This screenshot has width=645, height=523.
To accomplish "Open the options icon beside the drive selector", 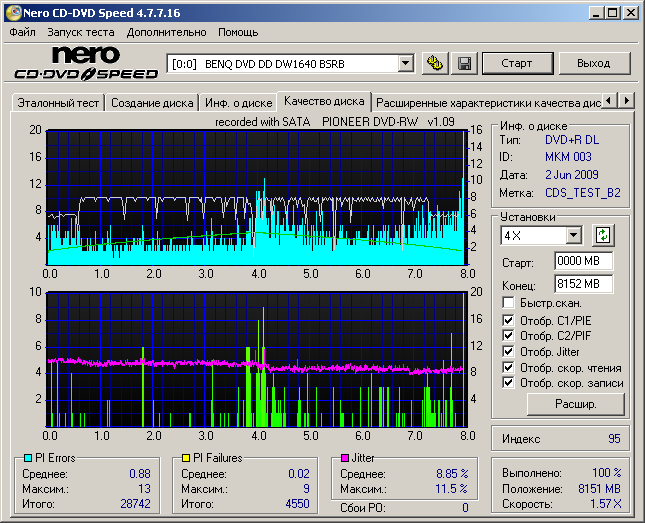I will [x=434, y=63].
